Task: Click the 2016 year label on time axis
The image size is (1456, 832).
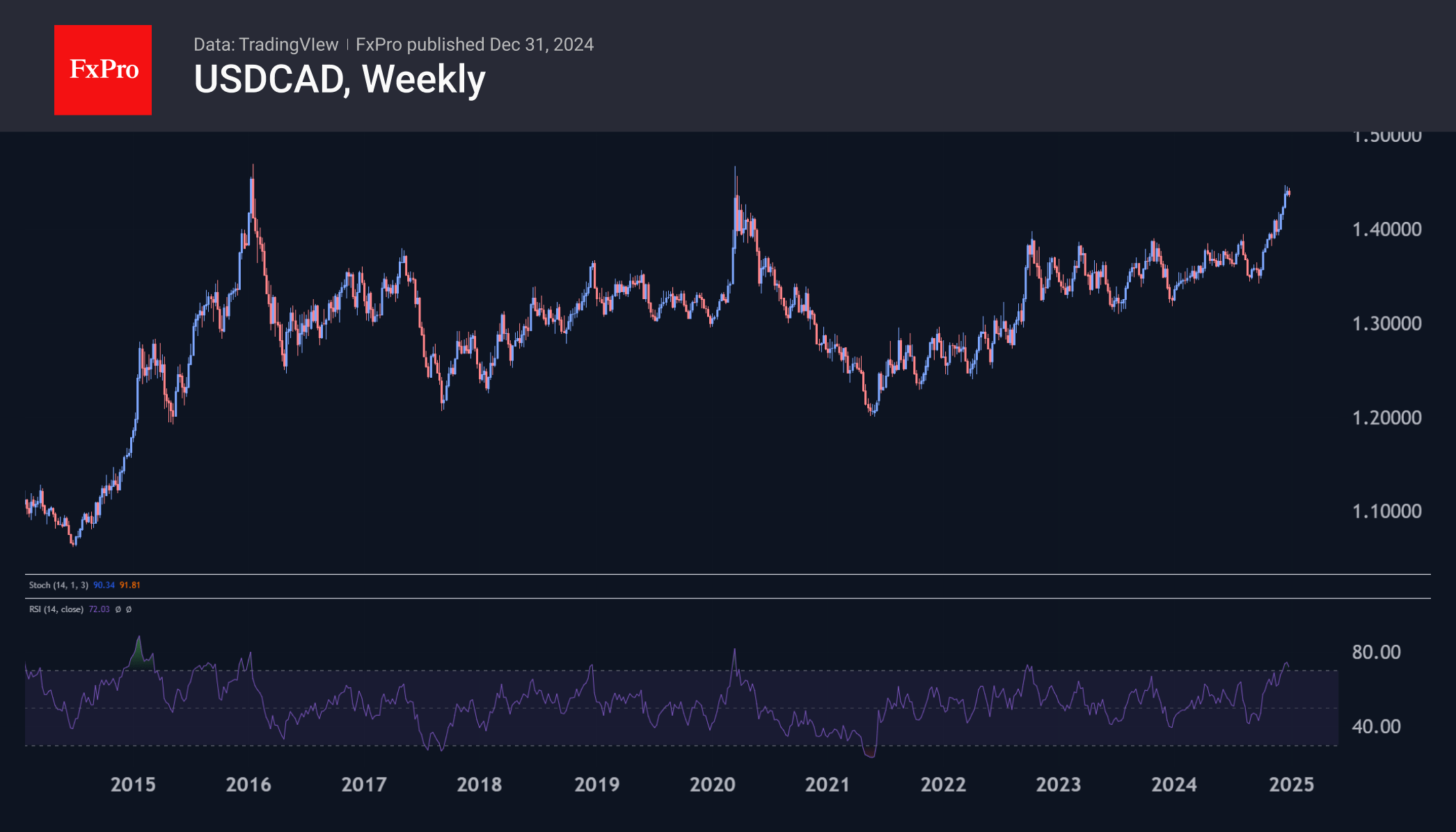Action: tap(248, 785)
